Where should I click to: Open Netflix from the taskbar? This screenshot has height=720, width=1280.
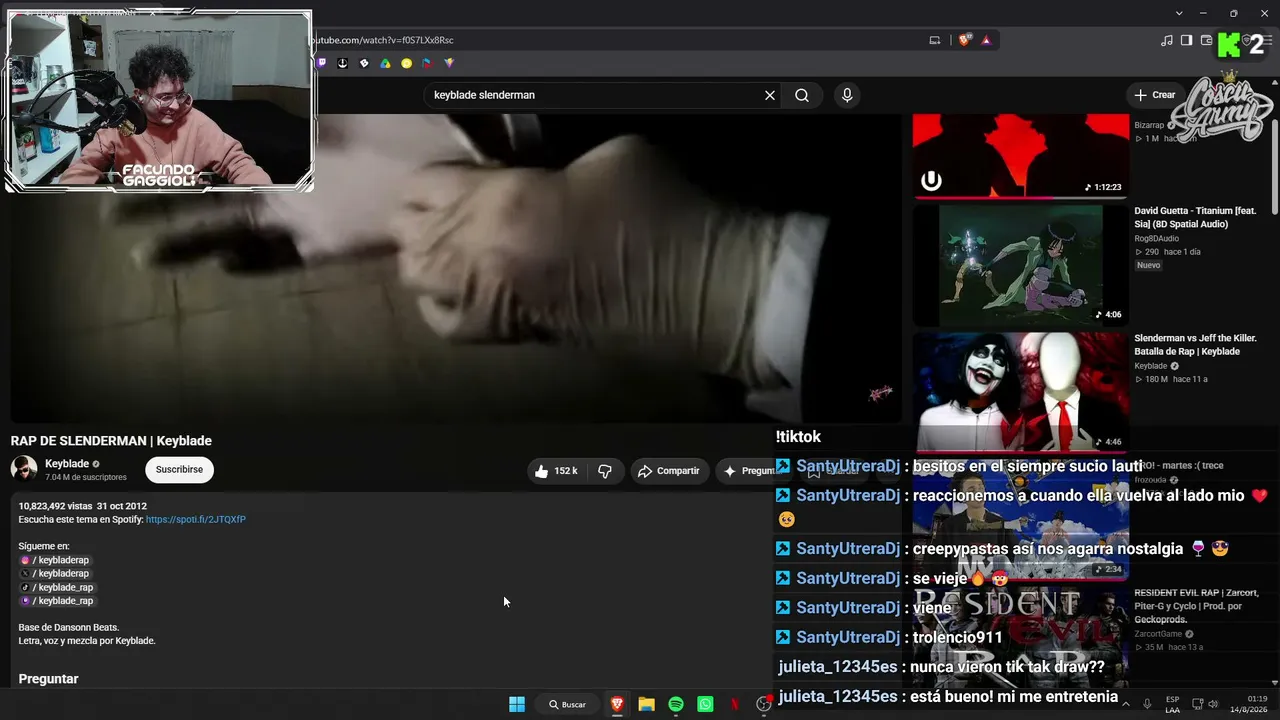pos(735,704)
